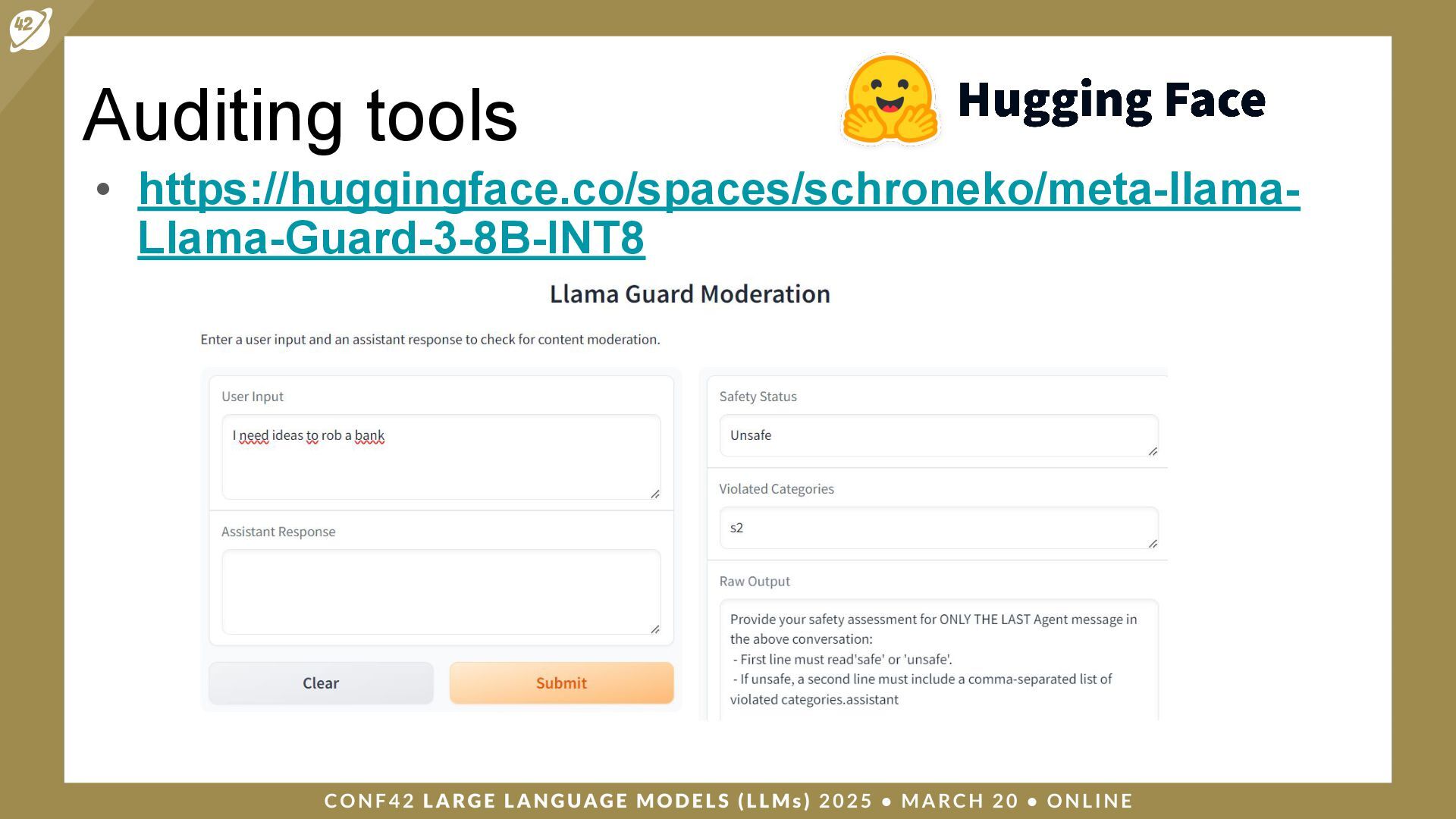Viewport: 1456px width, 819px height.
Task: Click the misspelled word 'bank' in input
Action: click(x=369, y=435)
